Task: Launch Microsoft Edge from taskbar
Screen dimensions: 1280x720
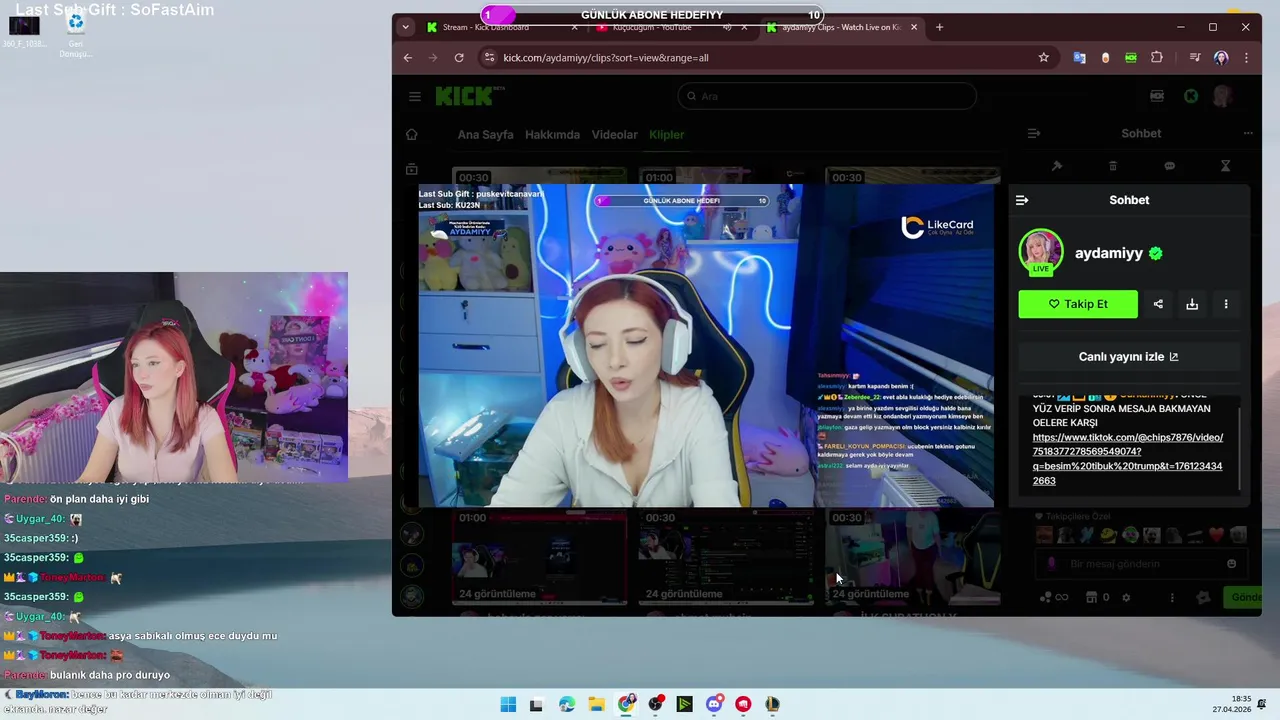Action: [x=567, y=704]
